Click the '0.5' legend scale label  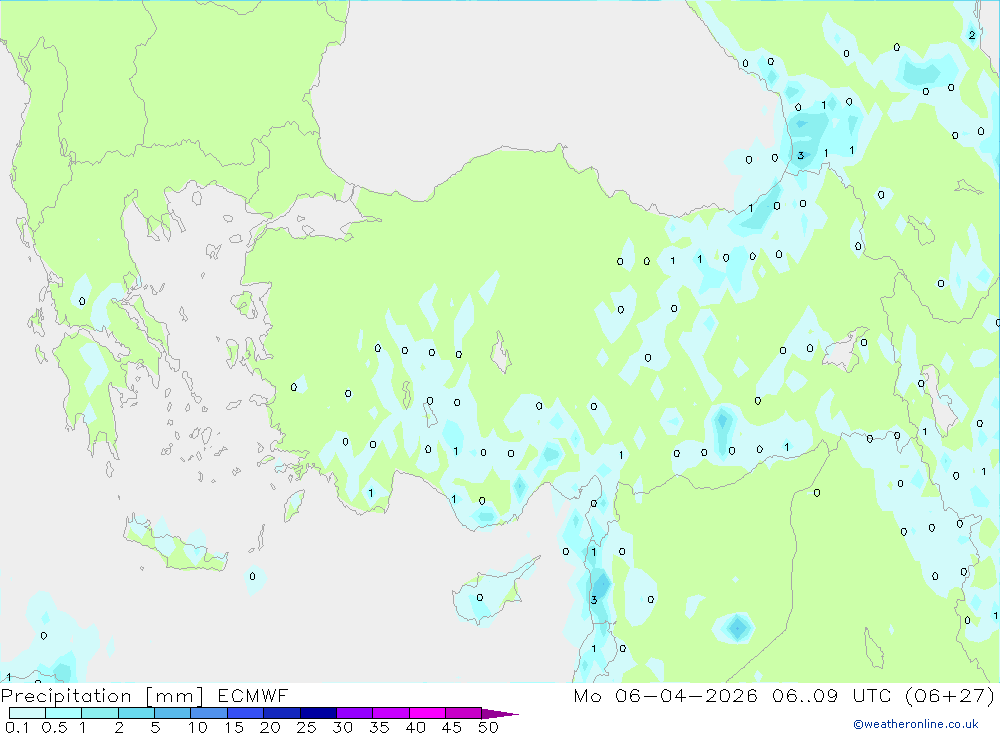(54, 727)
